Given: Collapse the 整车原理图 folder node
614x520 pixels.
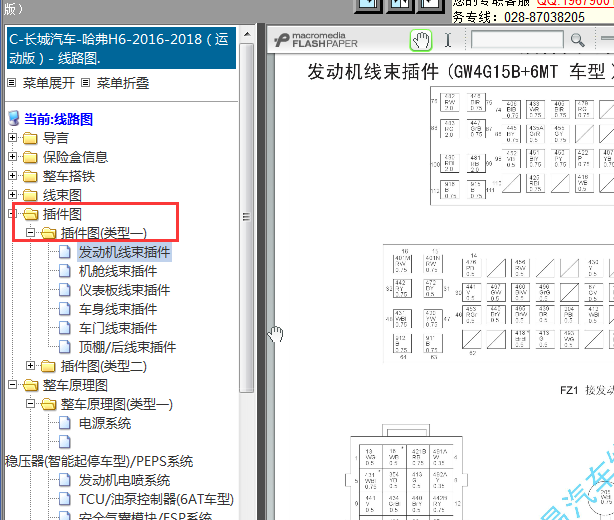Looking at the screenshot, I should [13, 385].
